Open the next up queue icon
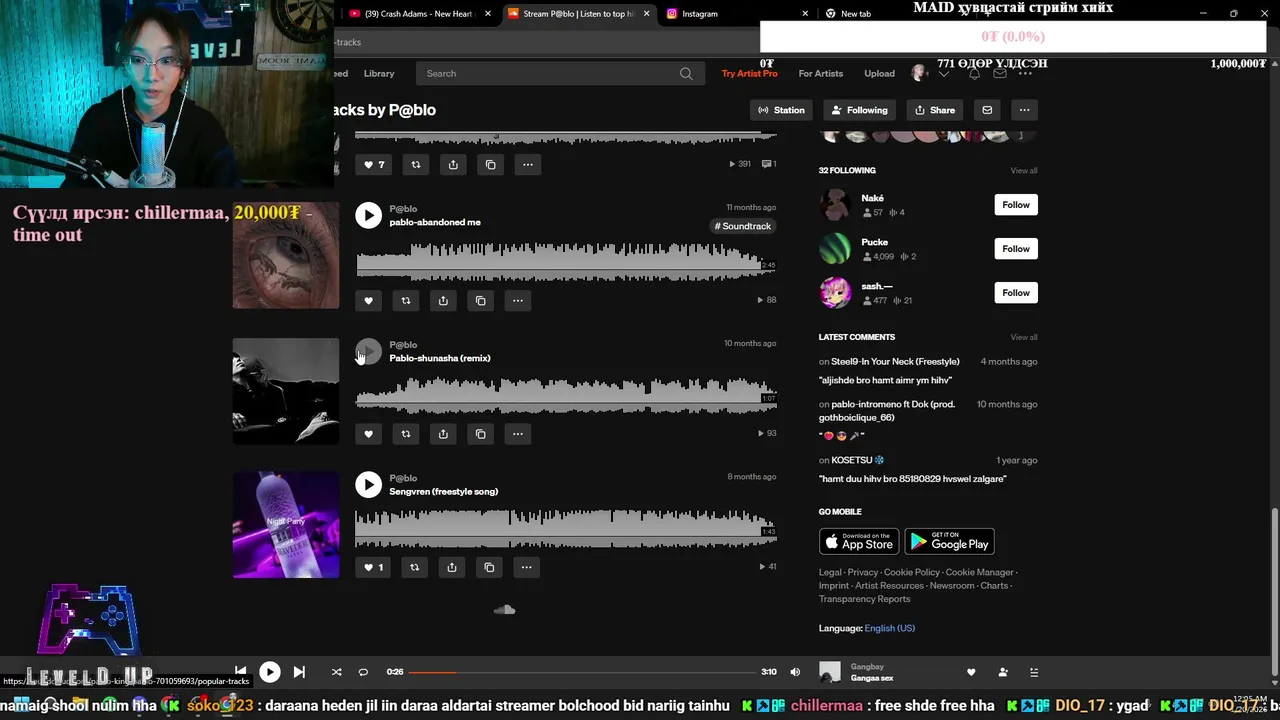Viewport: 1280px width, 720px height. tap(1034, 672)
